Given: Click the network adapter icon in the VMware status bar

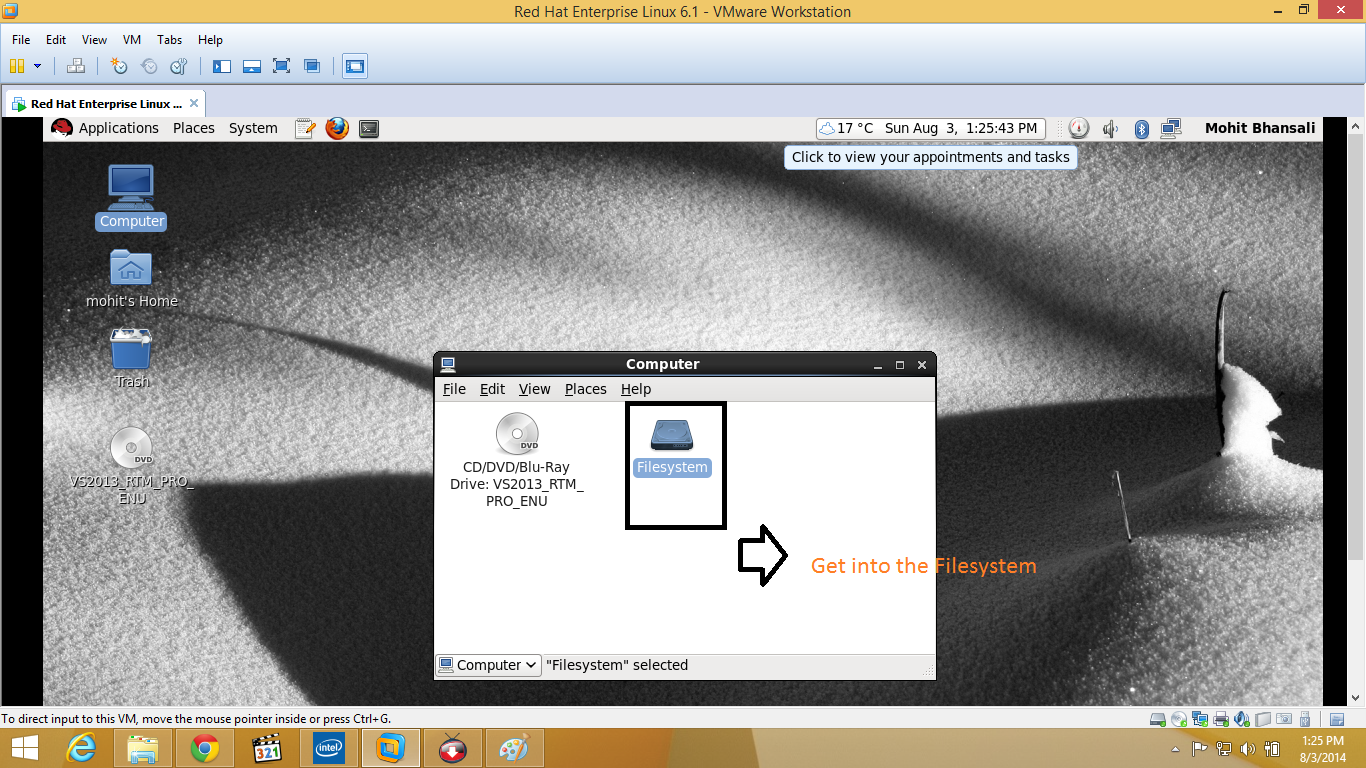Looking at the screenshot, I should 1200,719.
